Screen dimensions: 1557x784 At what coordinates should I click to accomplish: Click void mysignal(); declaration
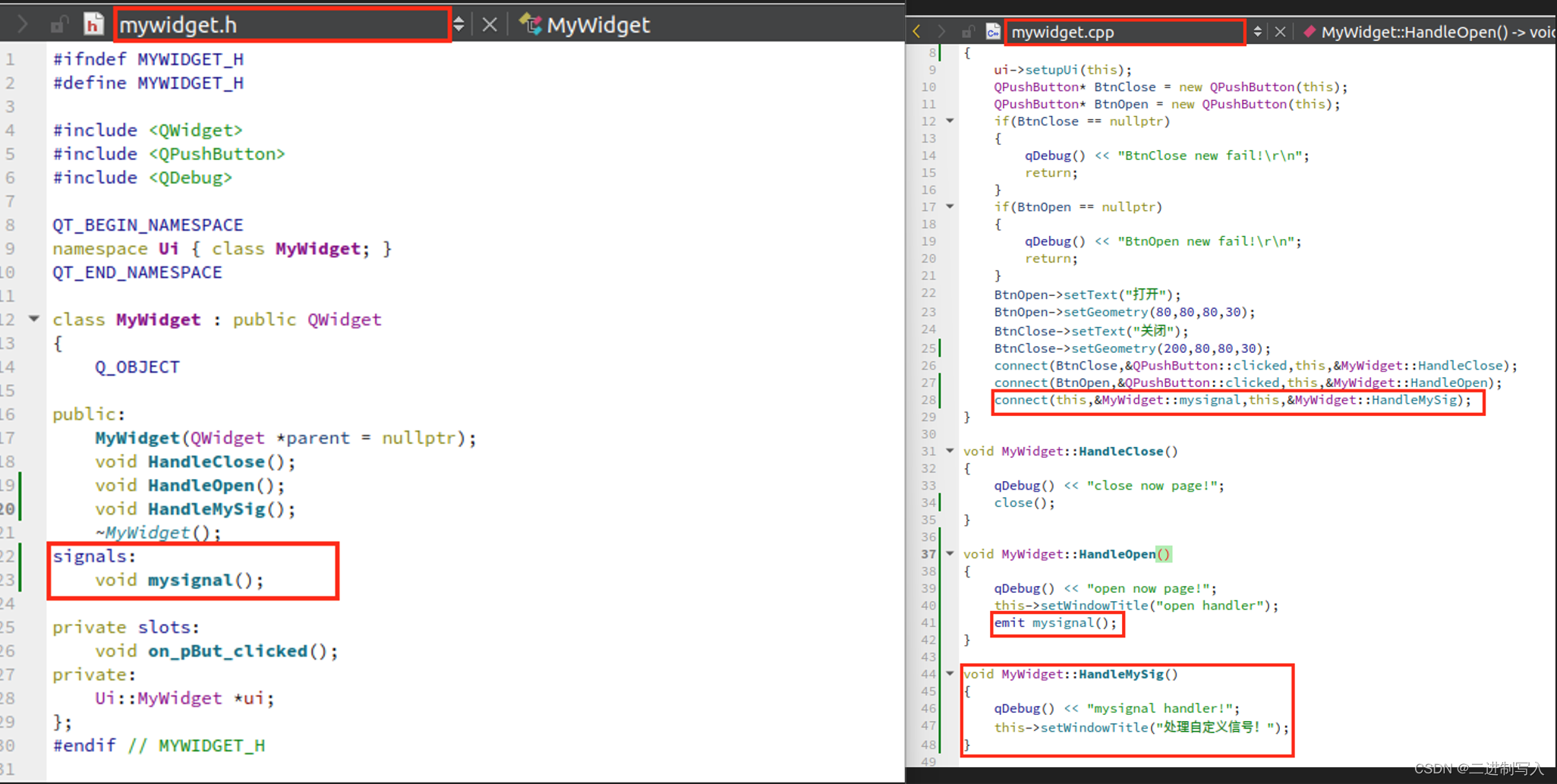point(179,581)
